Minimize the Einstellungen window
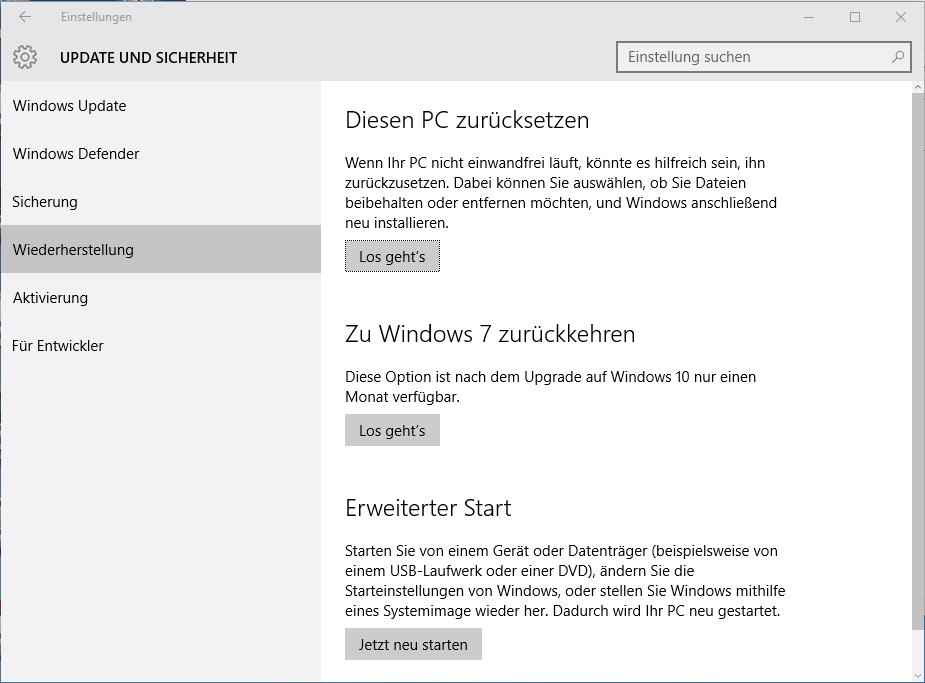 [x=809, y=17]
